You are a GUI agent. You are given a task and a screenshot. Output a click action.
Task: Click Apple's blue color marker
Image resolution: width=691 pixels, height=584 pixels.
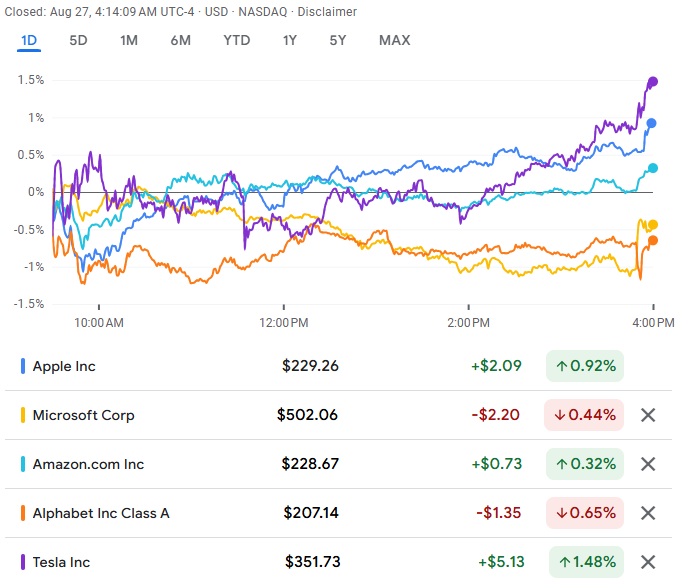coord(23,366)
